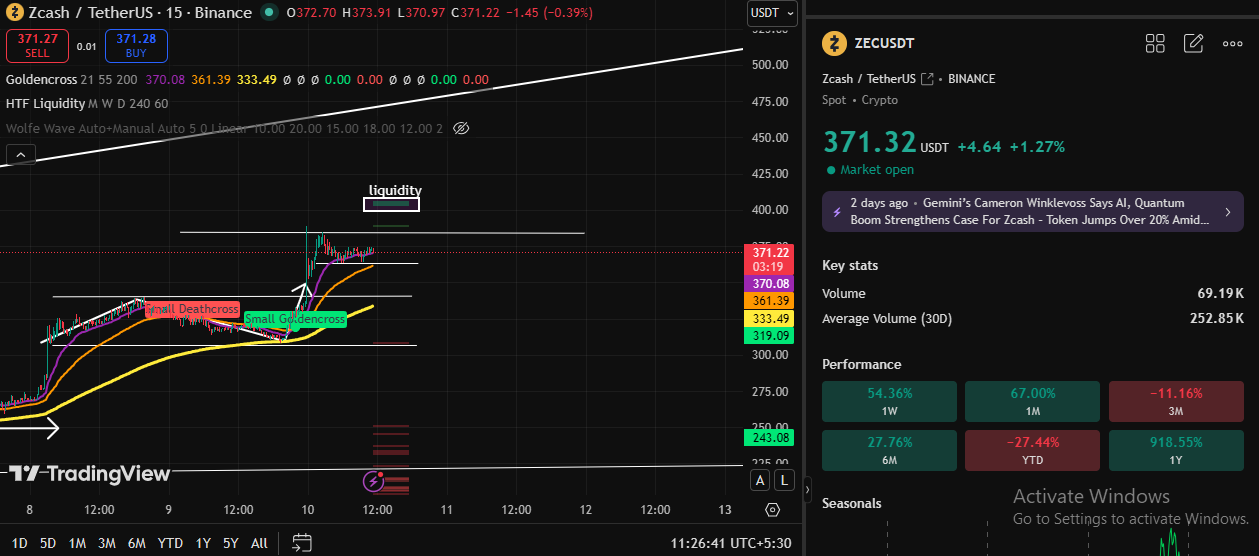
Task: Click the purple news flash icon
Action: pos(836,212)
